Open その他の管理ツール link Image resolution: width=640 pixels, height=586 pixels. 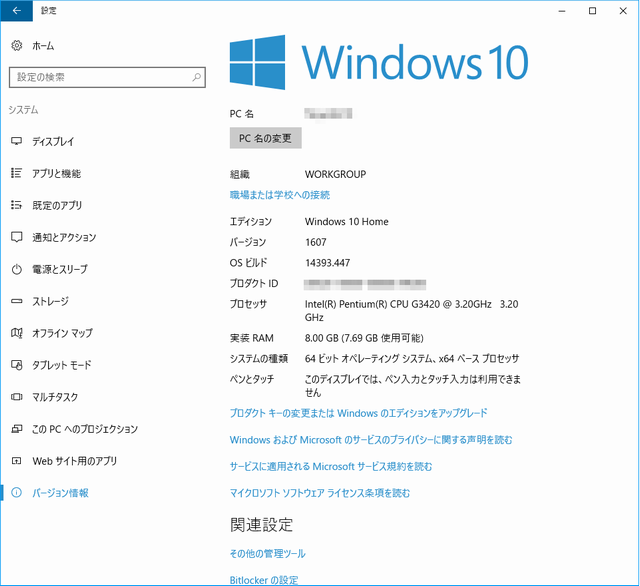point(267,553)
